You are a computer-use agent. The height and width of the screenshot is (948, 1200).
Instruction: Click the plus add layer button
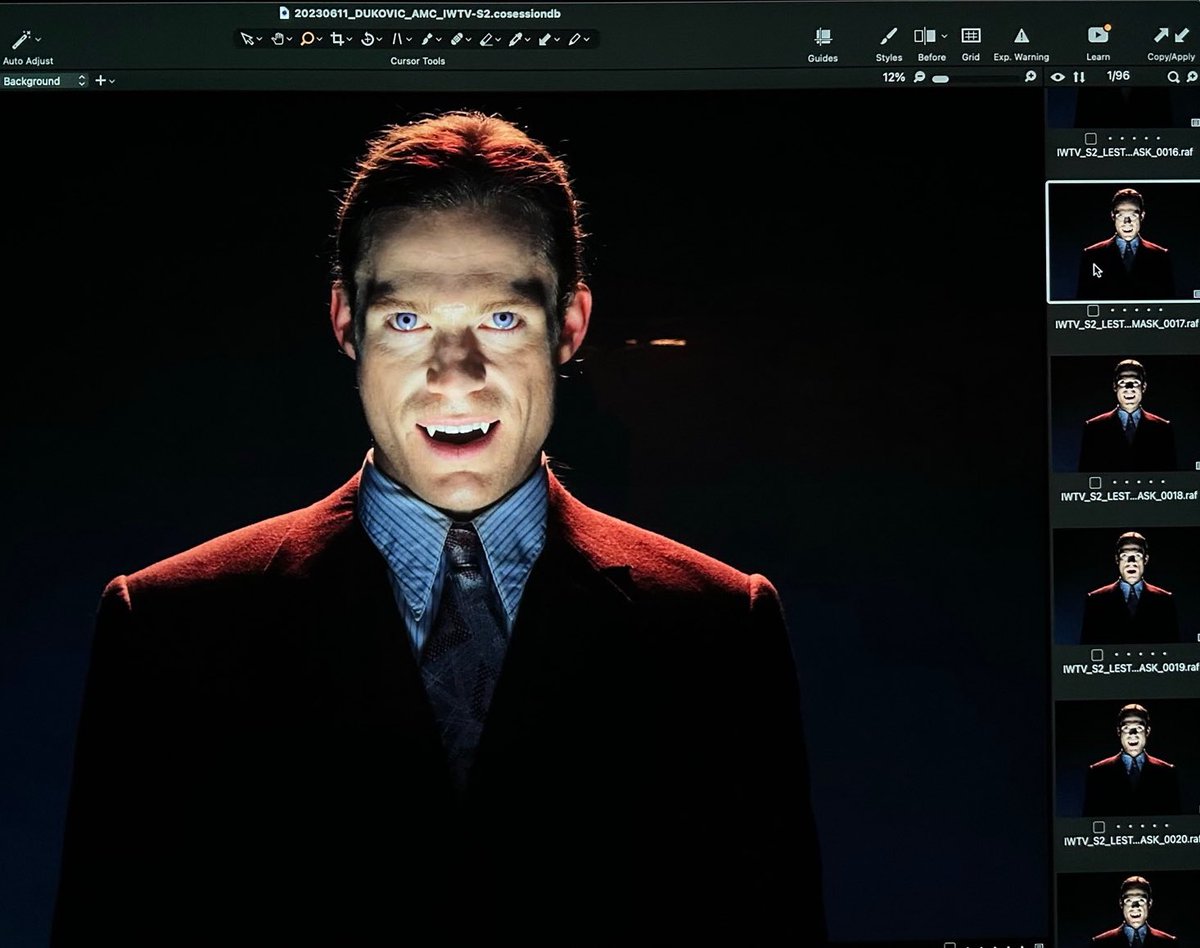tap(100, 81)
